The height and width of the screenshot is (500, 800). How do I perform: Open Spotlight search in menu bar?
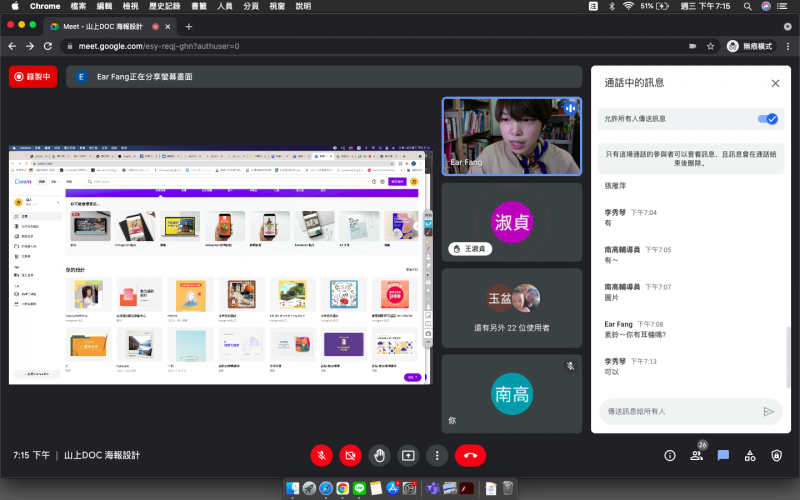click(747, 6)
